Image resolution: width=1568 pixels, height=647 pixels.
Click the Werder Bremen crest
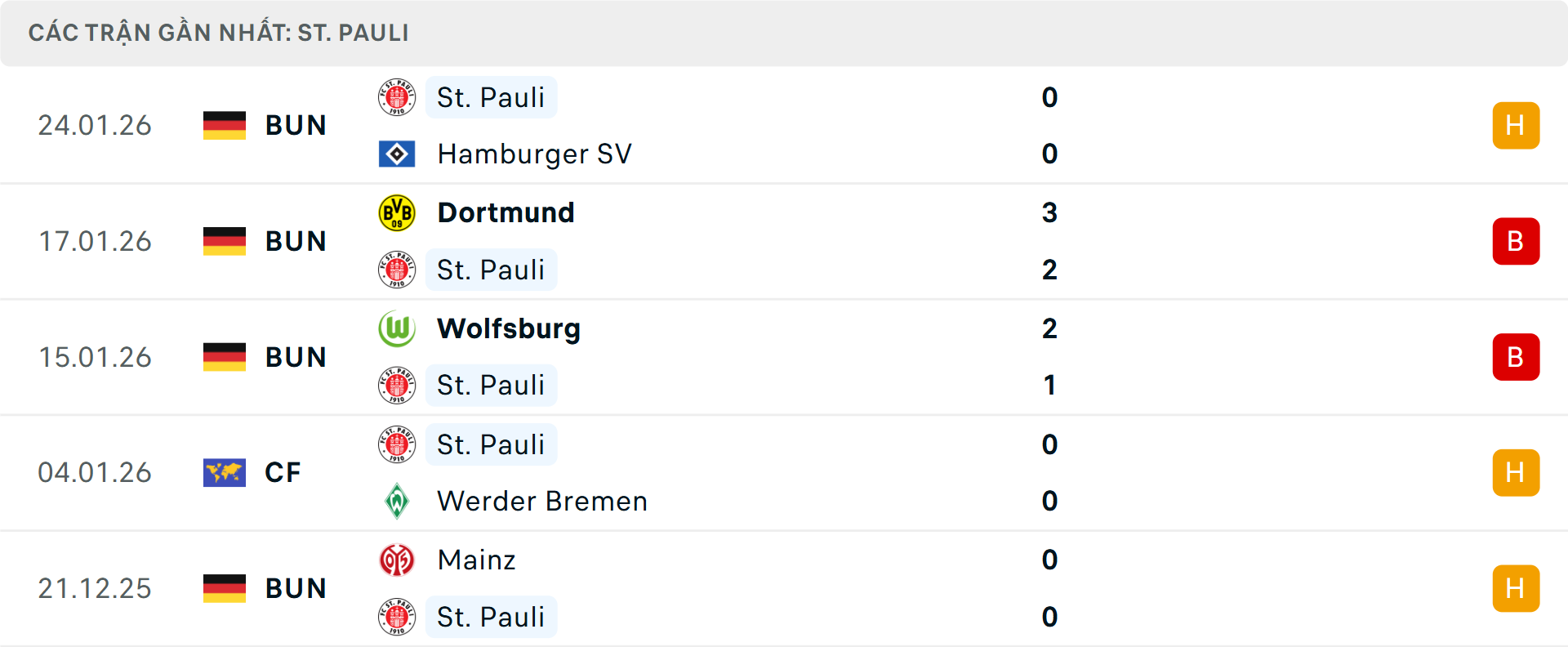[x=398, y=501]
